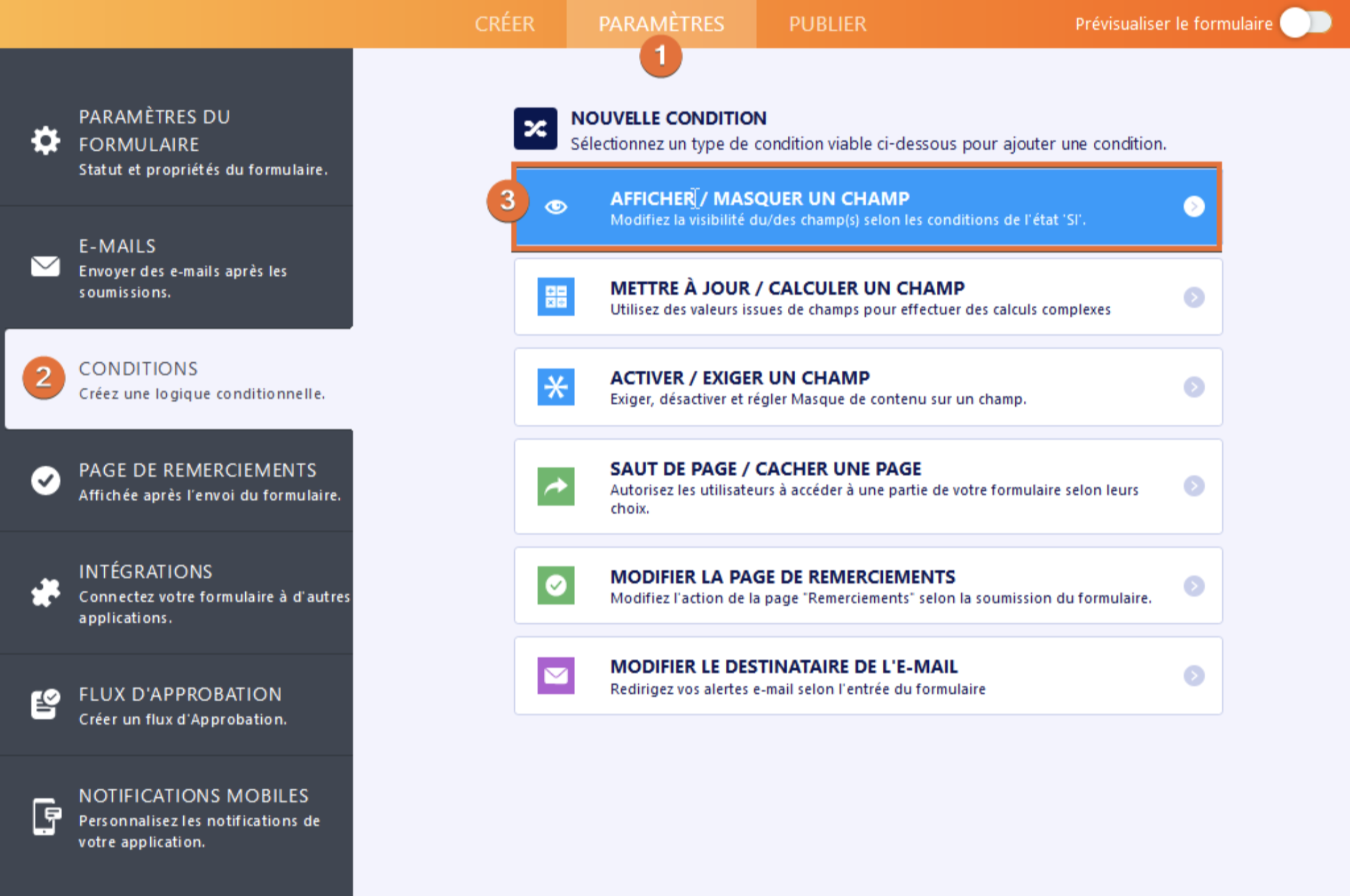Open Mettre à jour / Calculer chevron arrow
Screen dimensions: 1350x896
pos(1194,297)
